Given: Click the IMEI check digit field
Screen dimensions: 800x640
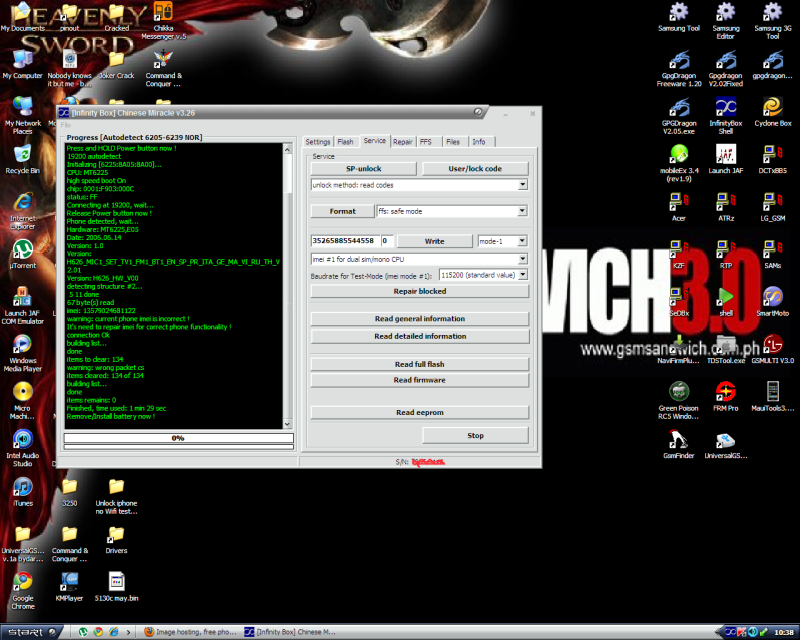Looking at the screenshot, I should pyautogui.click(x=387, y=241).
